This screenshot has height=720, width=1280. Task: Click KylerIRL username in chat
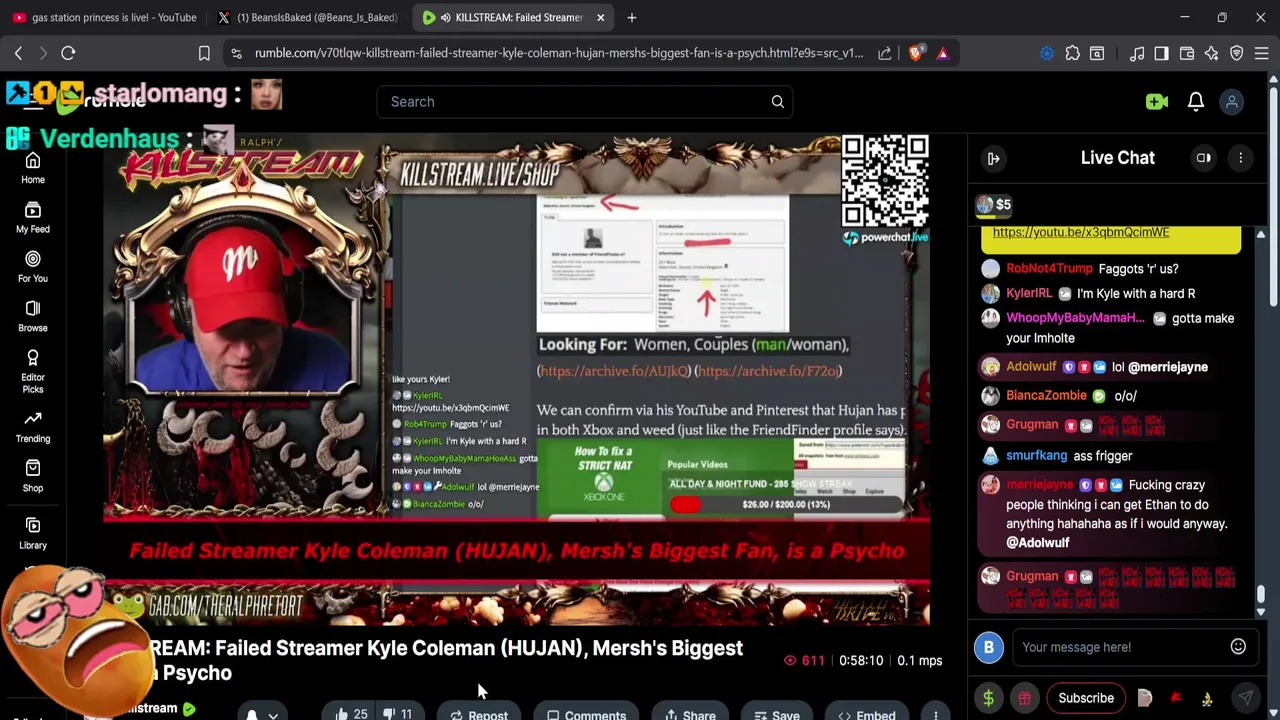coord(1029,293)
